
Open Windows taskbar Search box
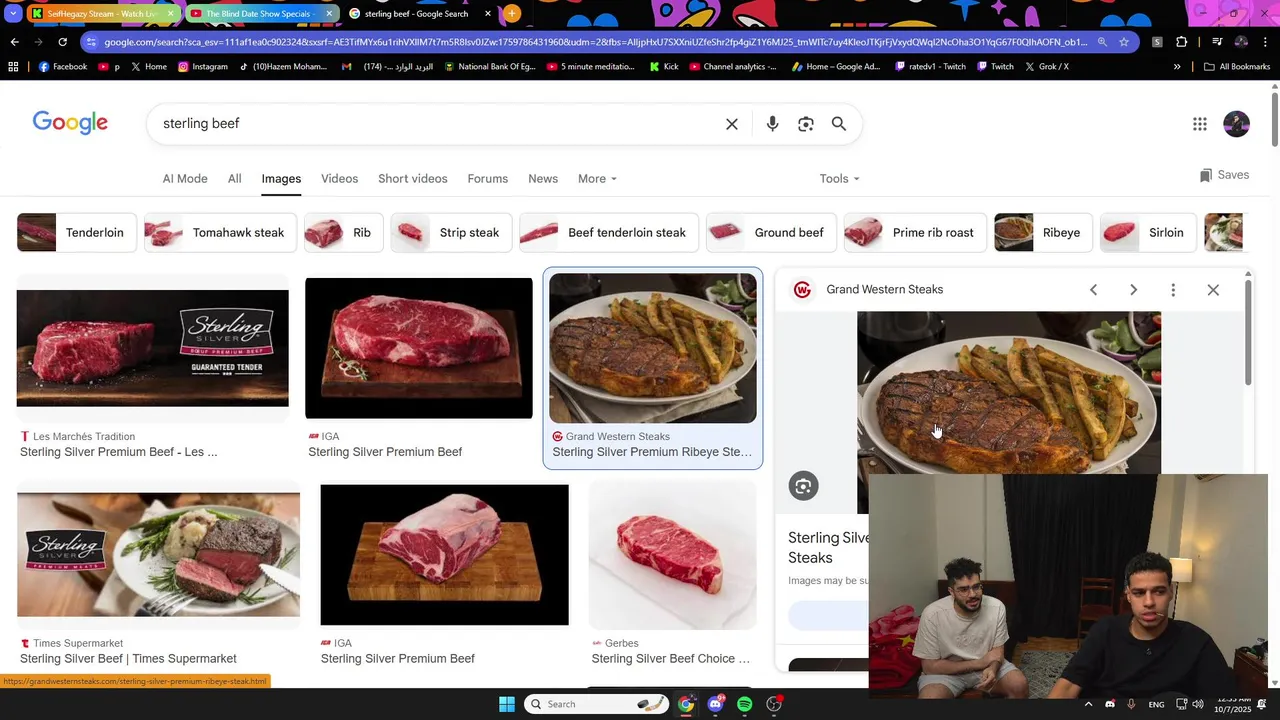[x=597, y=704]
